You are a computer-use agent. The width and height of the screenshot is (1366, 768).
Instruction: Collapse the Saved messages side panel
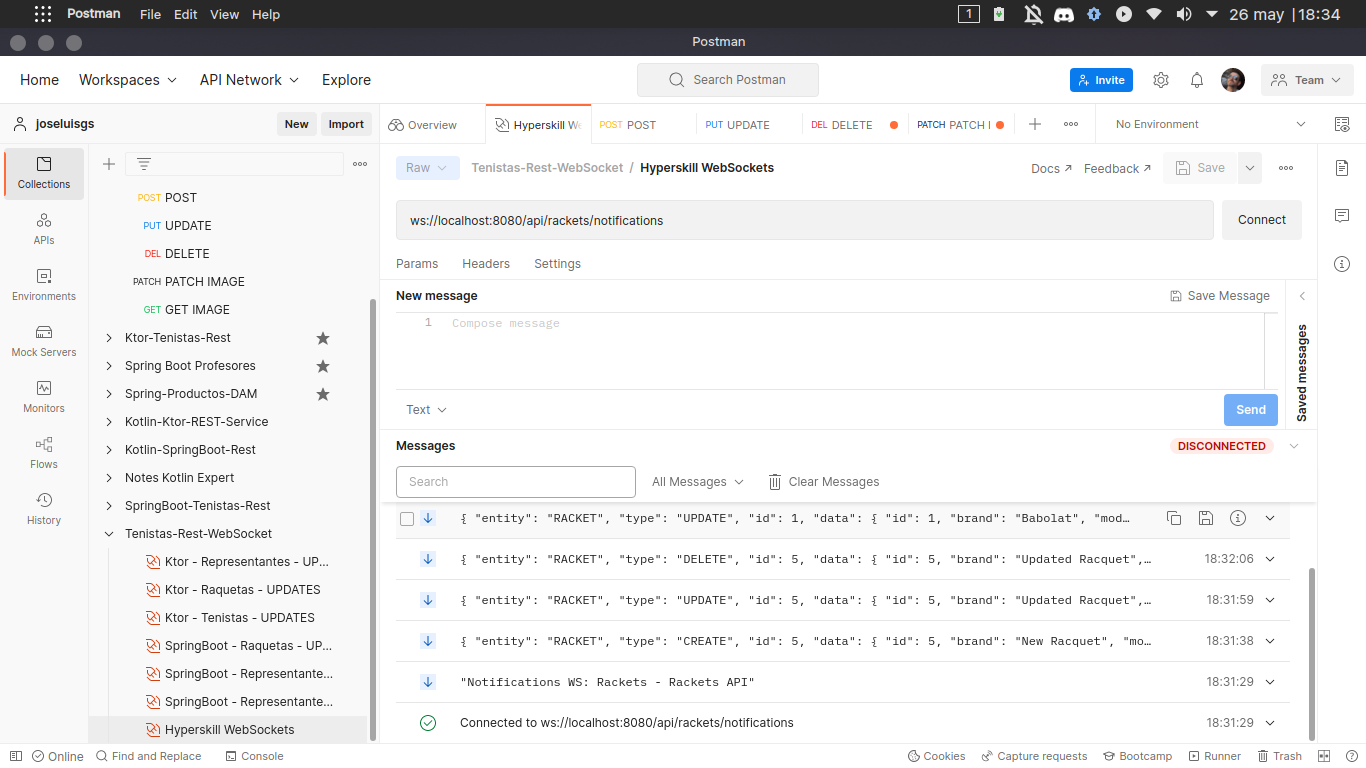coord(1302,296)
